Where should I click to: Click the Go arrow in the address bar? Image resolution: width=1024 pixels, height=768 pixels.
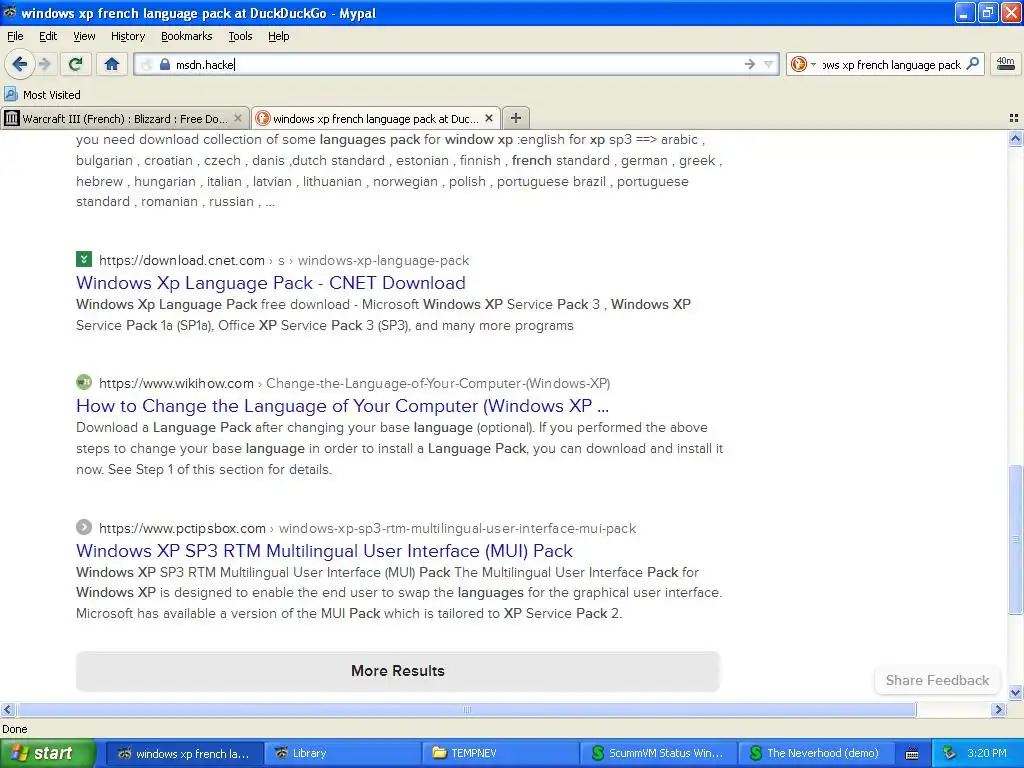click(750, 64)
